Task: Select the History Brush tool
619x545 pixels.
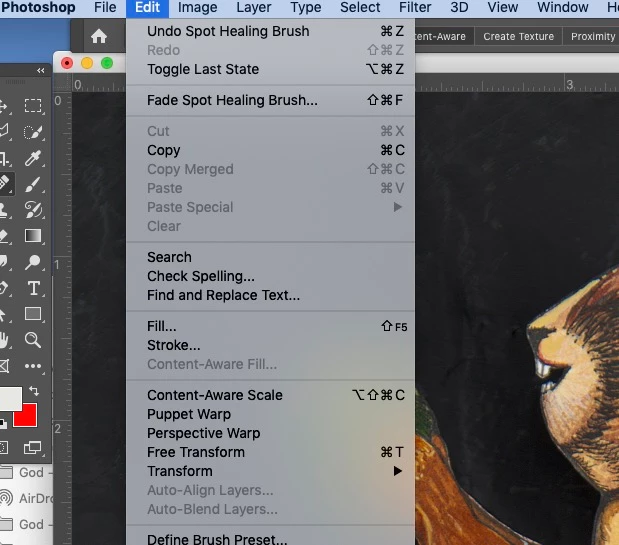Action: (x=33, y=210)
